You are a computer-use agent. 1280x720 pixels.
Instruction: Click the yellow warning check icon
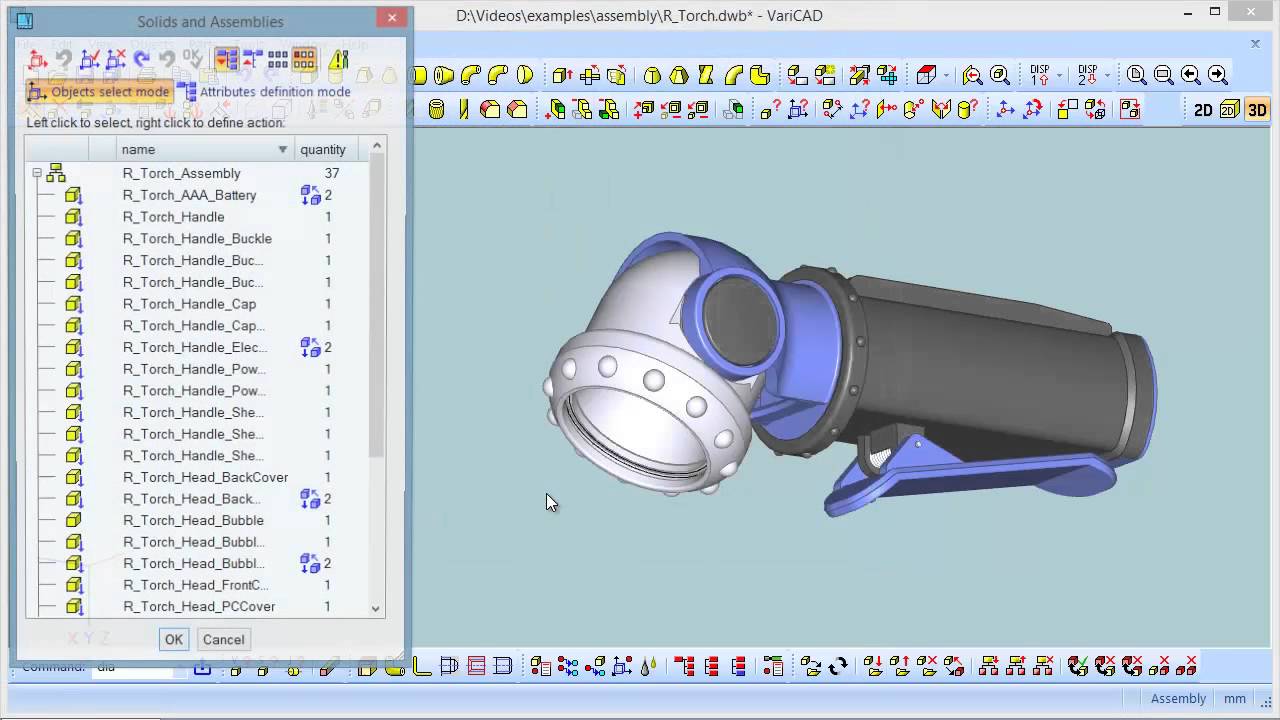pyautogui.click(x=339, y=60)
